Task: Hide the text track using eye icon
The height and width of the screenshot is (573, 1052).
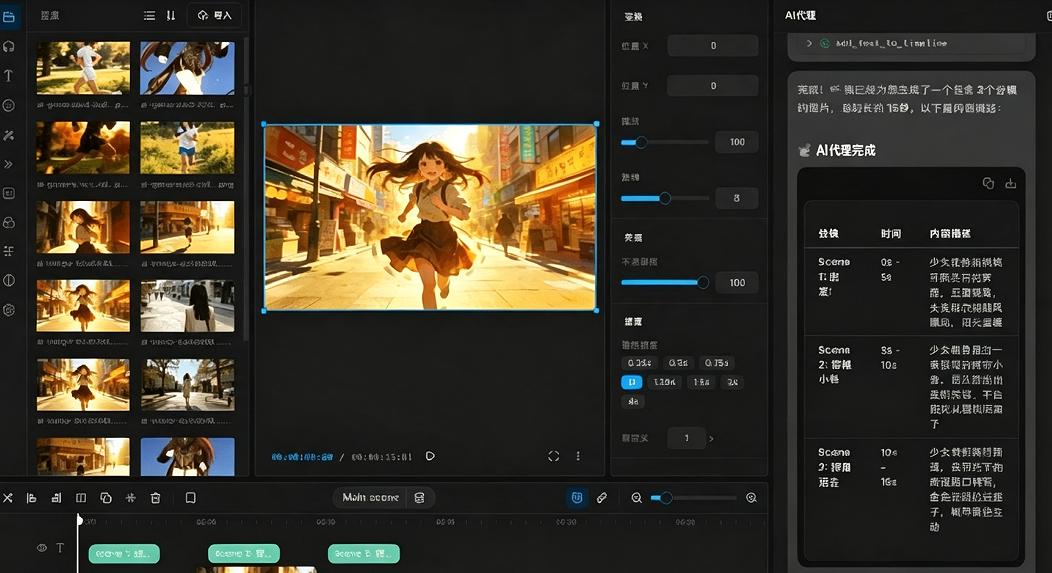Action: pos(42,548)
